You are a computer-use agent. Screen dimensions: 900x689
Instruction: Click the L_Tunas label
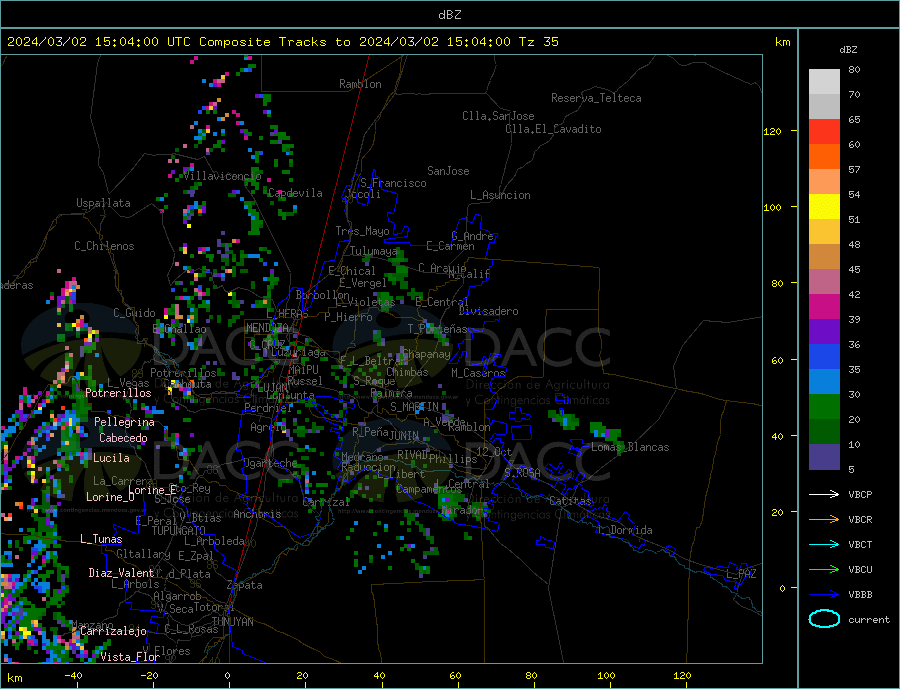click(x=101, y=539)
